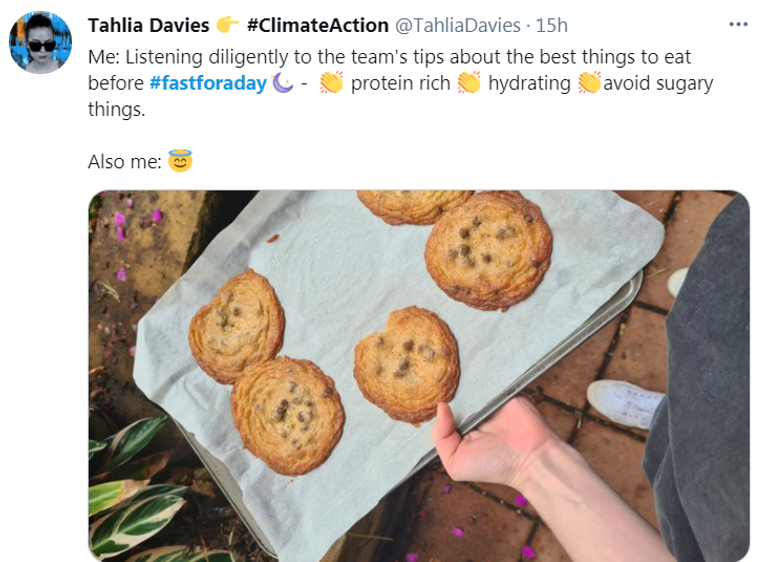Open the @TahliaDavies handle link
The image size is (768, 562).
pos(459,25)
